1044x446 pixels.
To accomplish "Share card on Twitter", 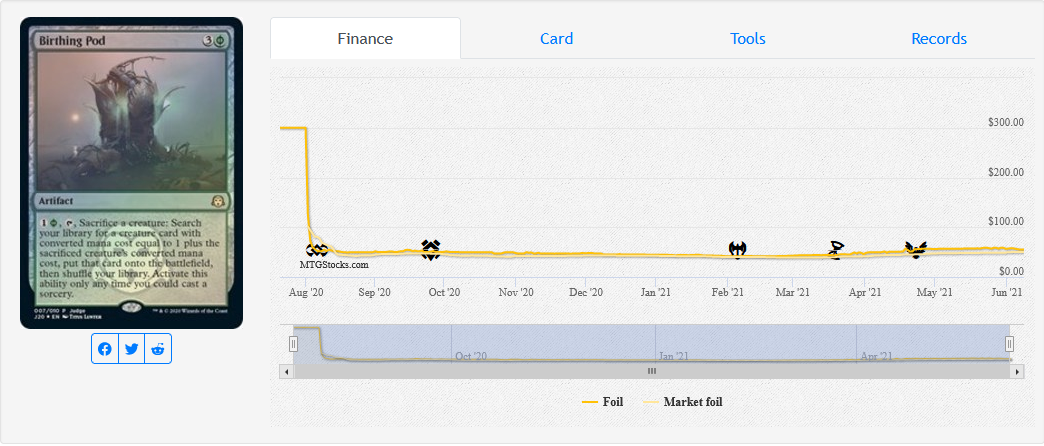I will pyautogui.click(x=132, y=349).
